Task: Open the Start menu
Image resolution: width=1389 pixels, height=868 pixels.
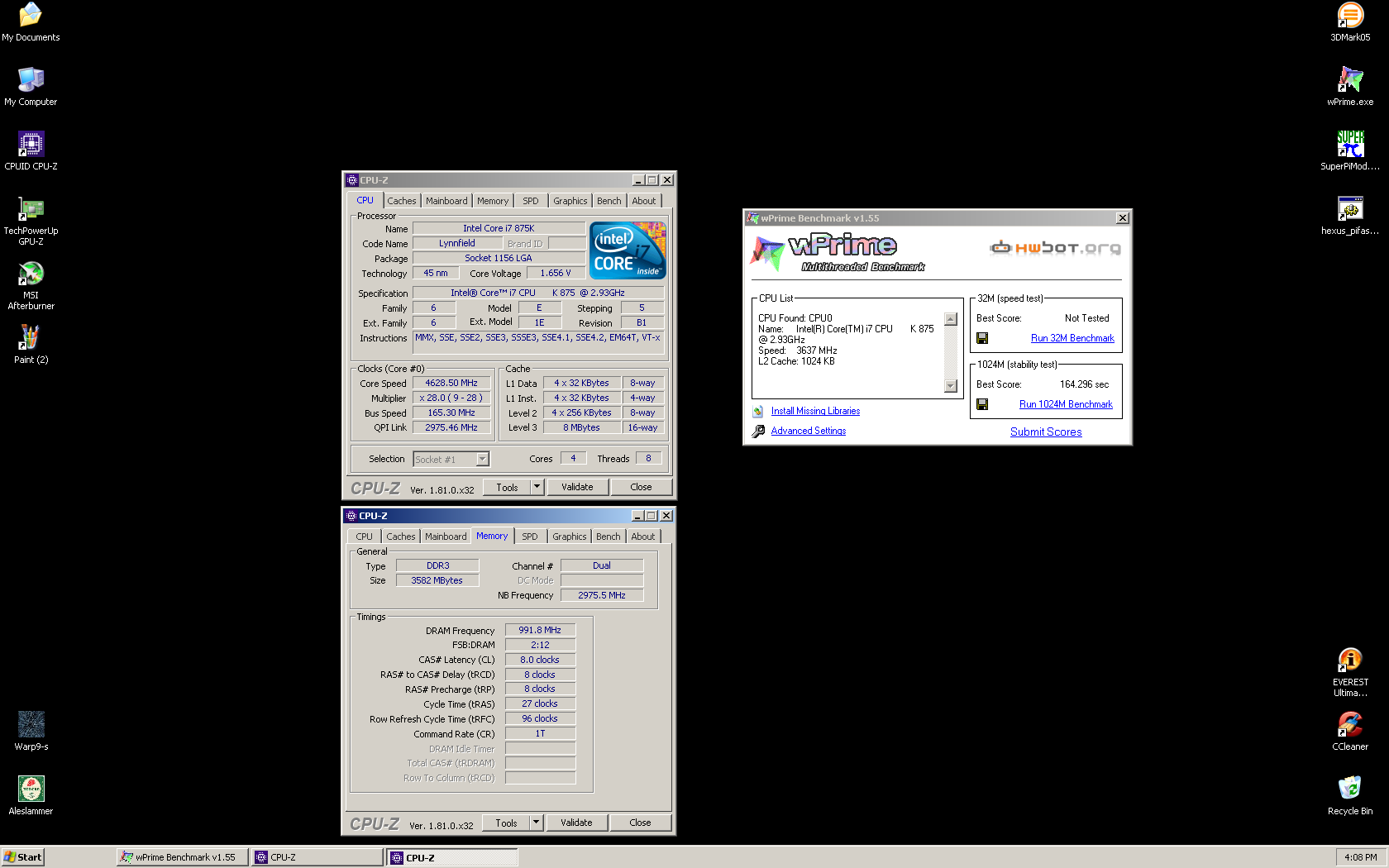Action: pyautogui.click(x=22, y=857)
